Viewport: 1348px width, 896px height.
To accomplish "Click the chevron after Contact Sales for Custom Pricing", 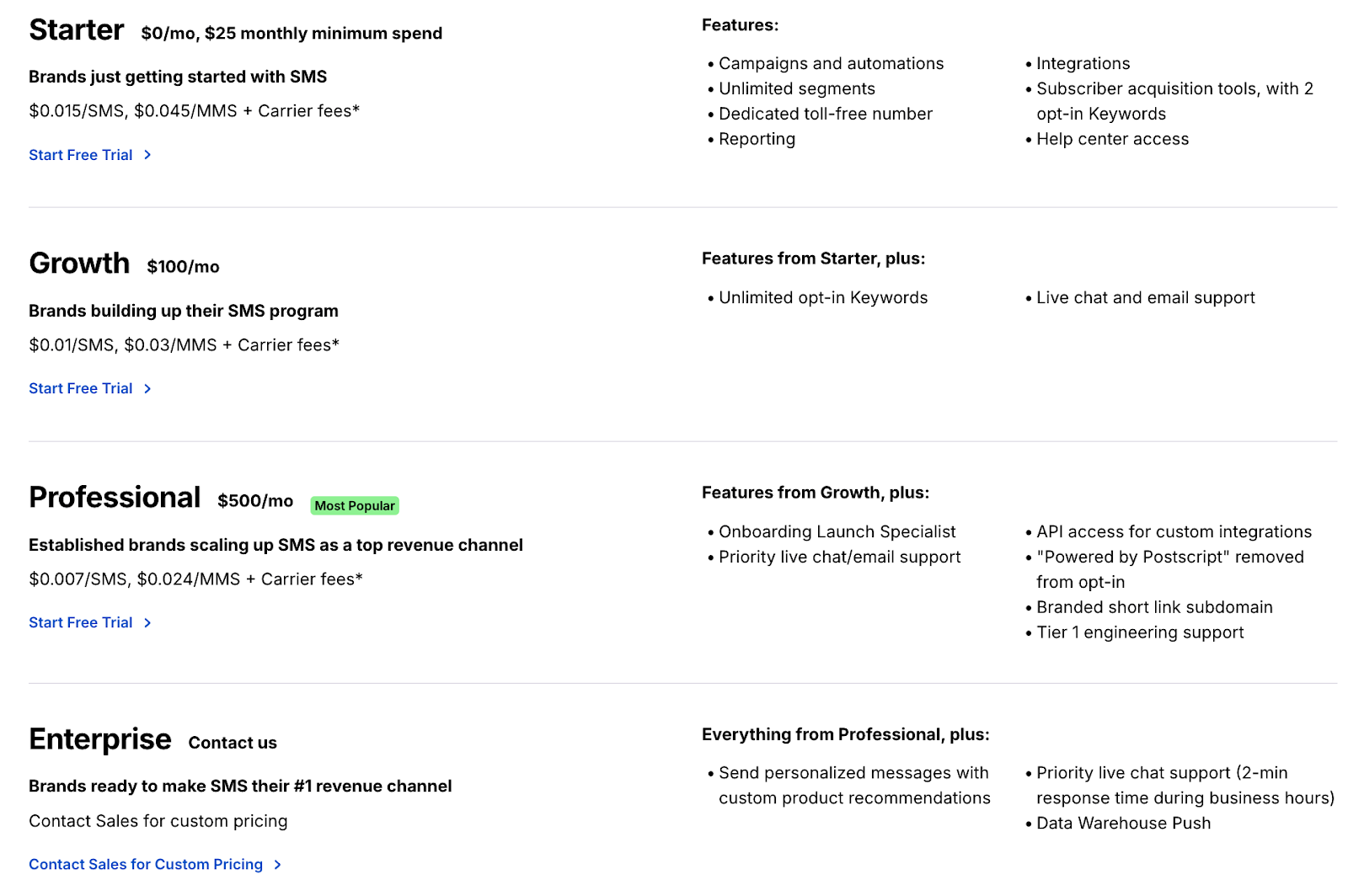I will tap(278, 865).
